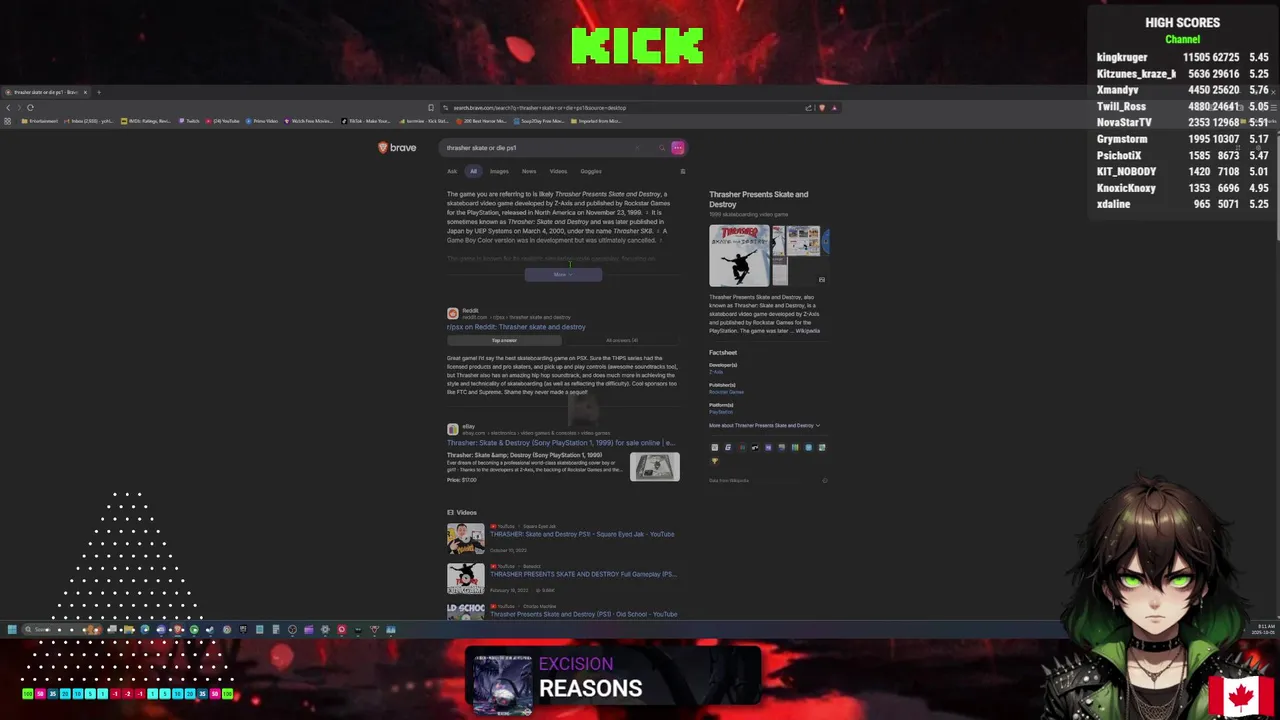Close the thrasher skate or die tab
Image resolution: width=1280 pixels, height=720 pixels.
(85, 92)
